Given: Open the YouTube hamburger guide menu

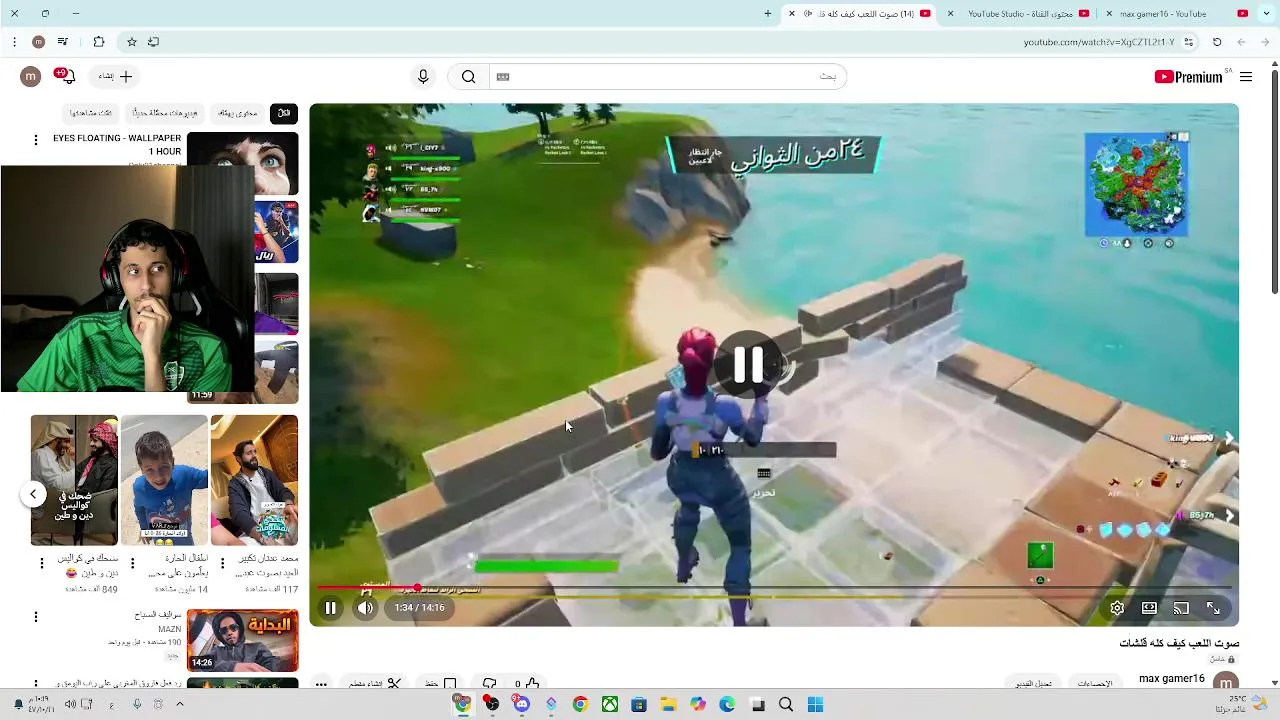Looking at the screenshot, I should click(x=1246, y=77).
